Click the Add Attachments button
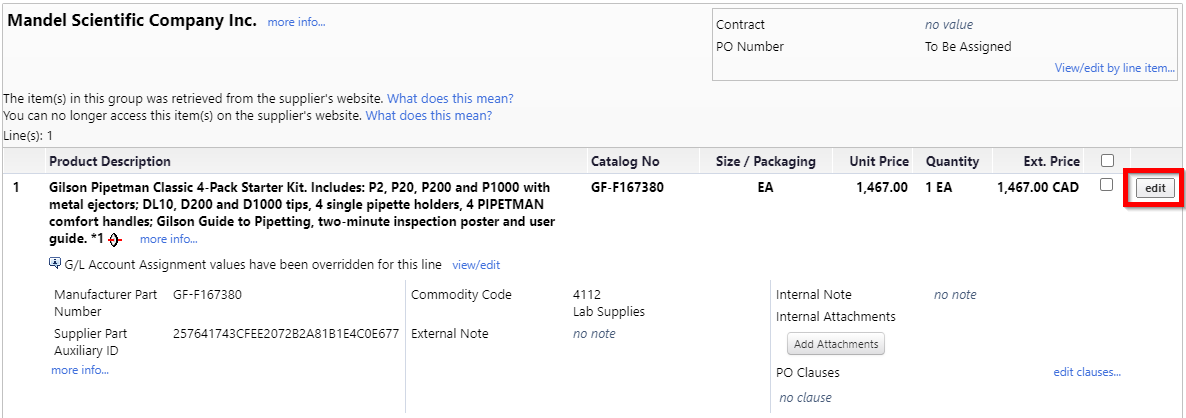Image resolution: width=1186 pixels, height=418 pixels. [x=836, y=344]
